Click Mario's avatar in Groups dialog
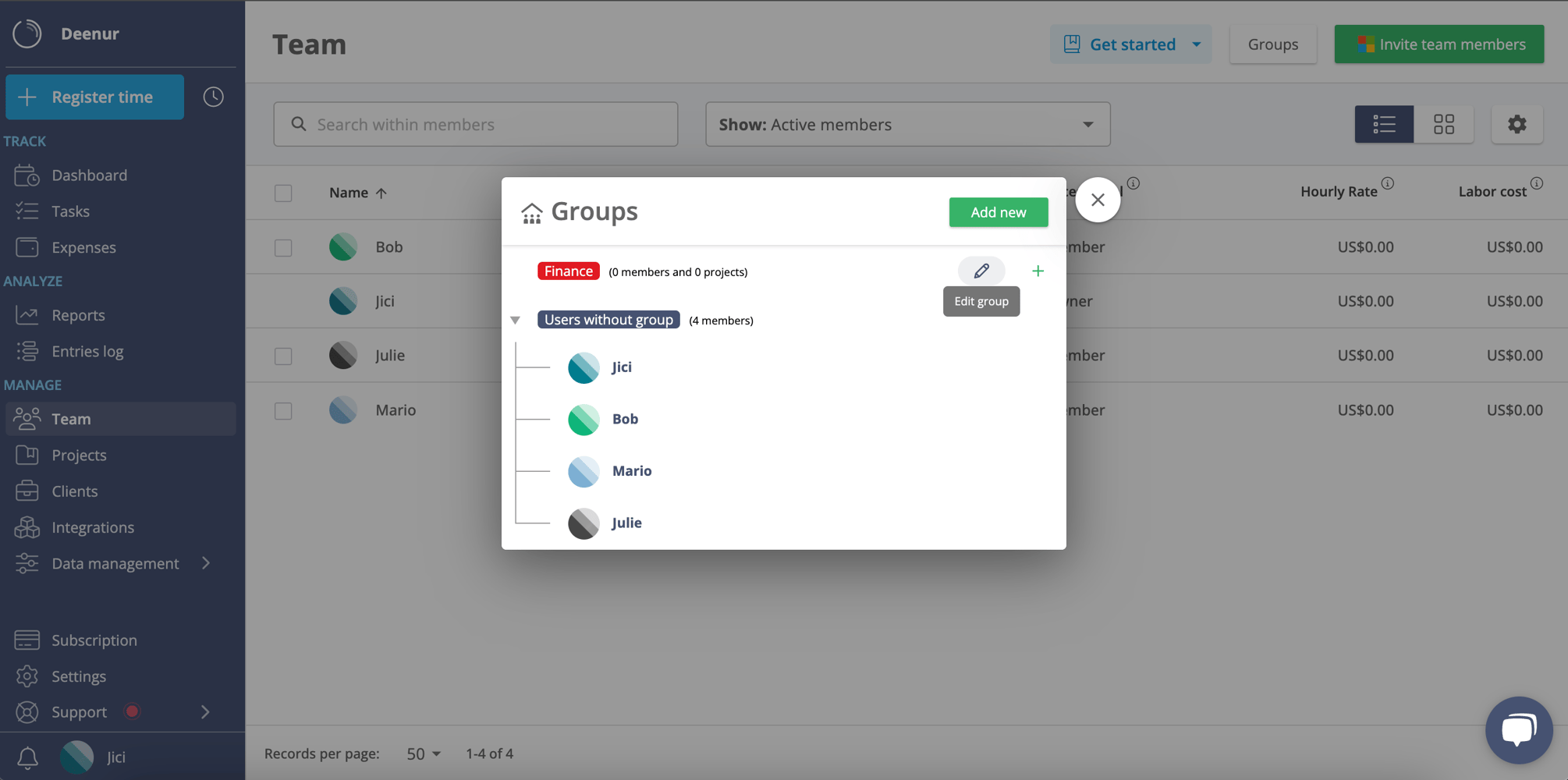 584,471
